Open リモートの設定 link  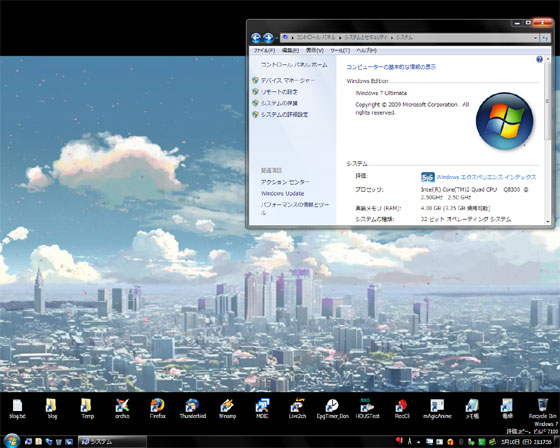click(x=279, y=92)
